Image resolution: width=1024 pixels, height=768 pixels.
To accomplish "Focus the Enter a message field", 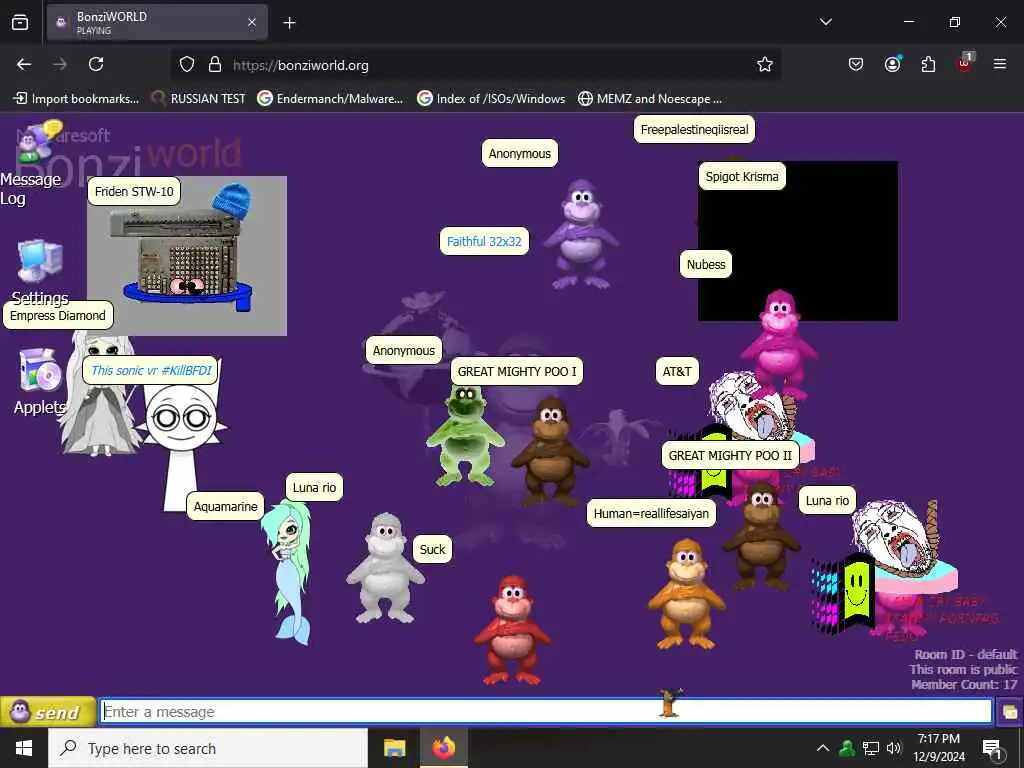I will click(545, 711).
